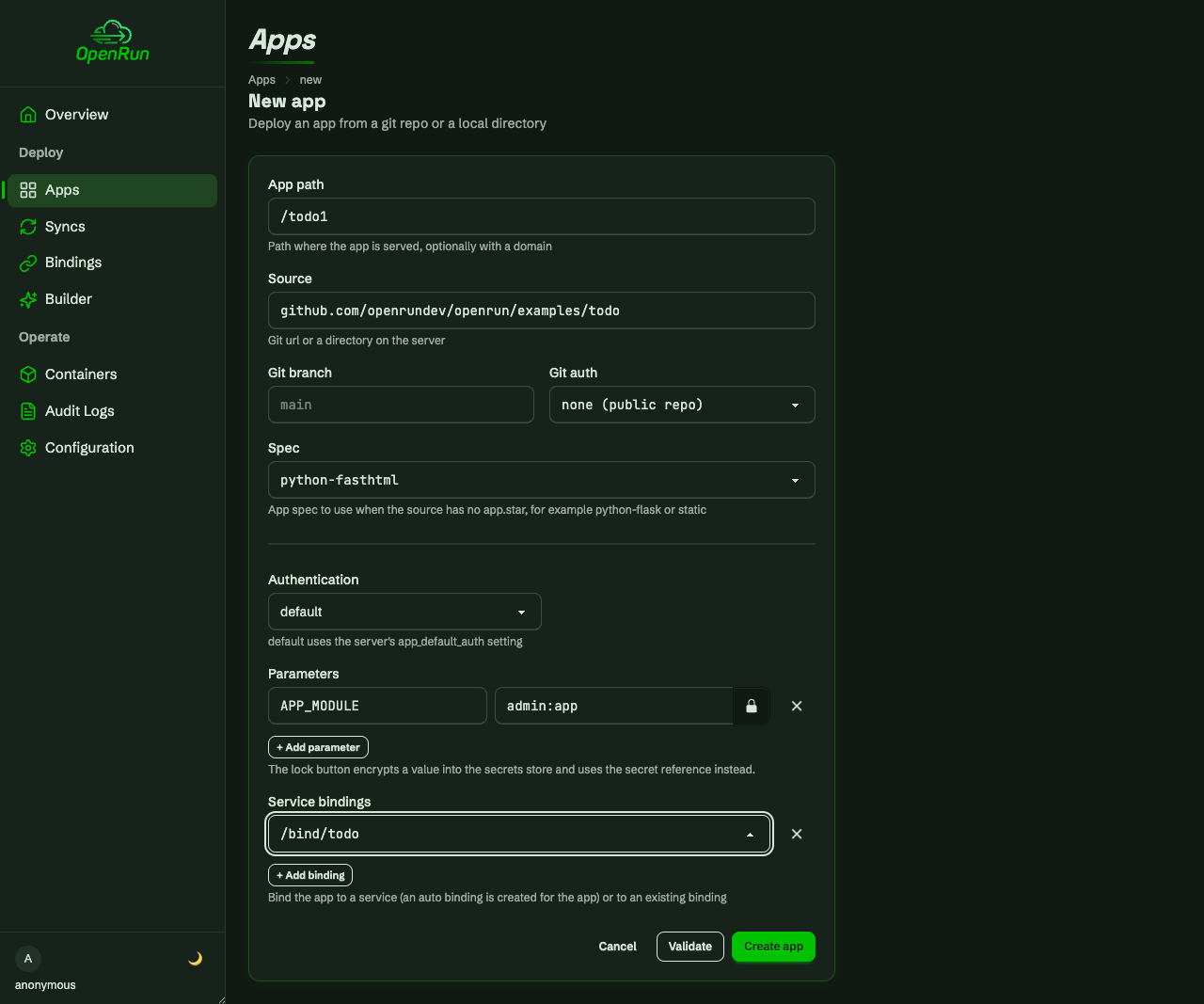Click the Validate button

(690, 947)
